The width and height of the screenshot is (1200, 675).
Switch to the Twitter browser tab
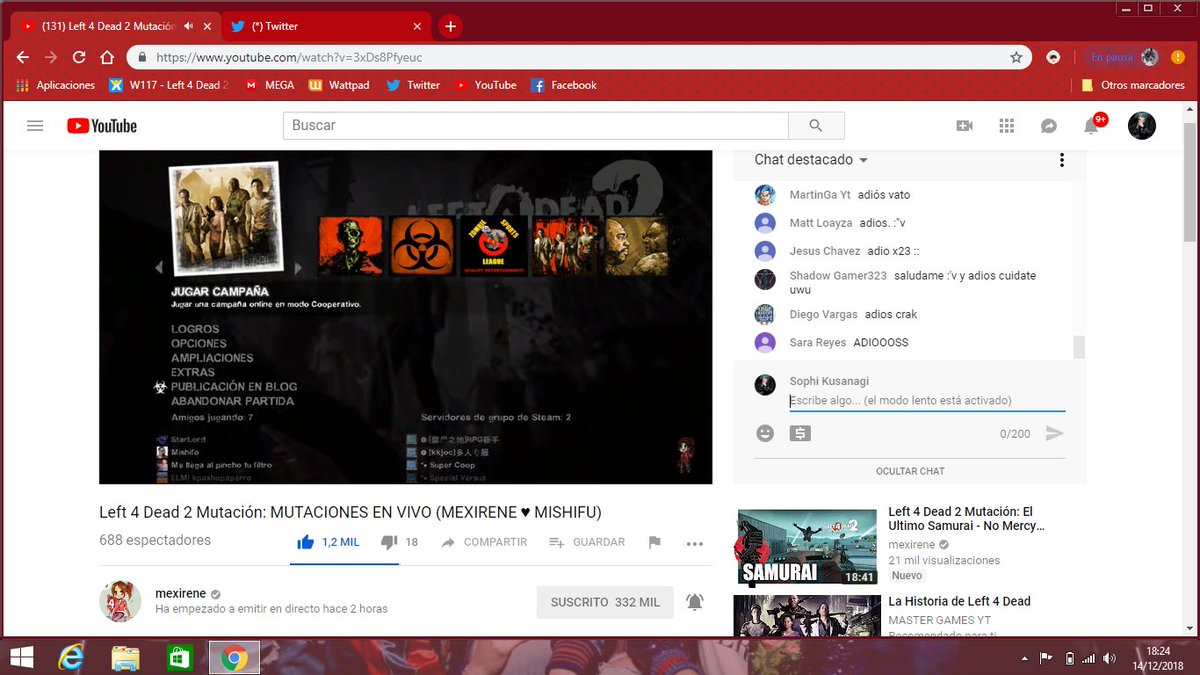(325, 26)
